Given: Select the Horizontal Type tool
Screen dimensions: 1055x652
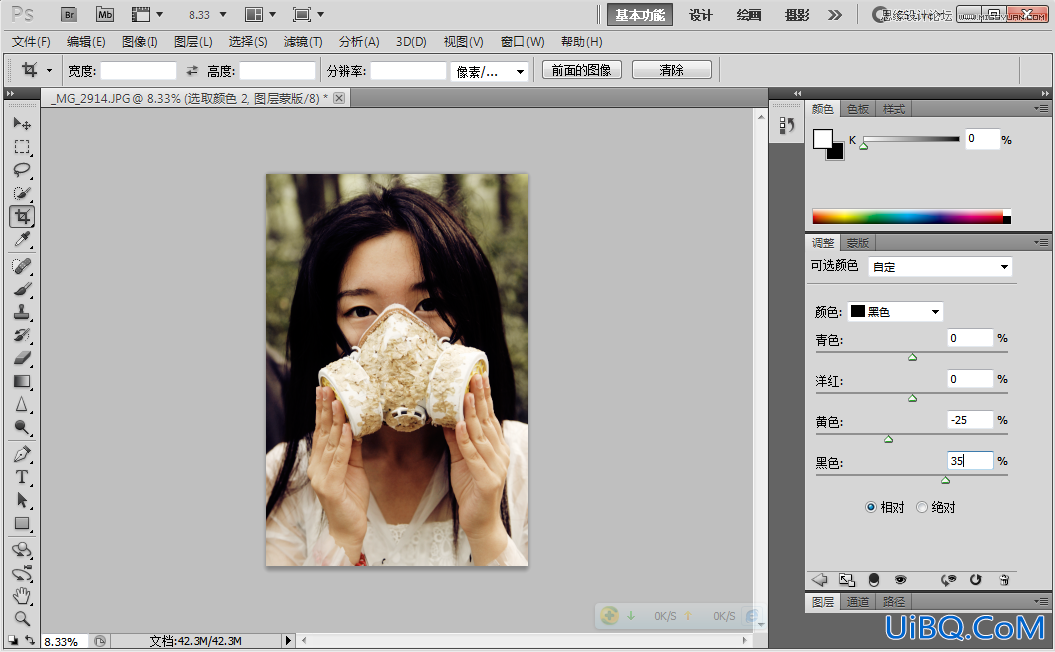Looking at the screenshot, I should click(22, 477).
